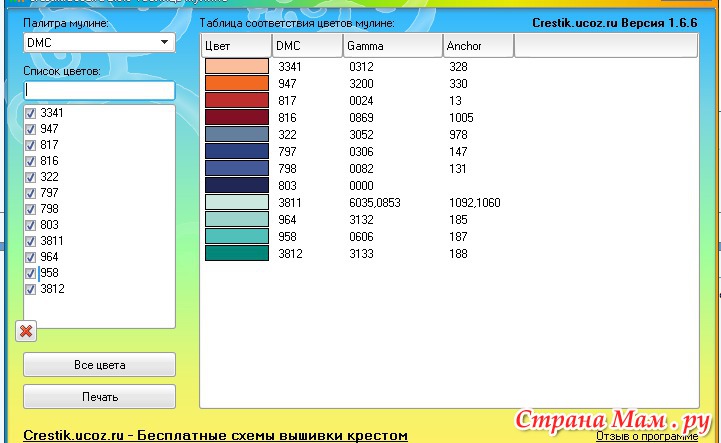Toggle the 3811 color checkbox

pyautogui.click(x=30, y=241)
